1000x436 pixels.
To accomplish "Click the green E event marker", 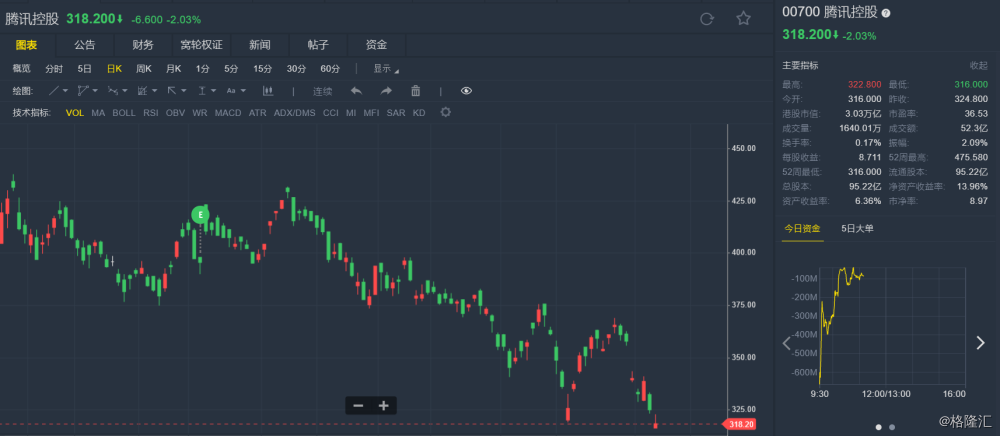I will coord(200,215).
